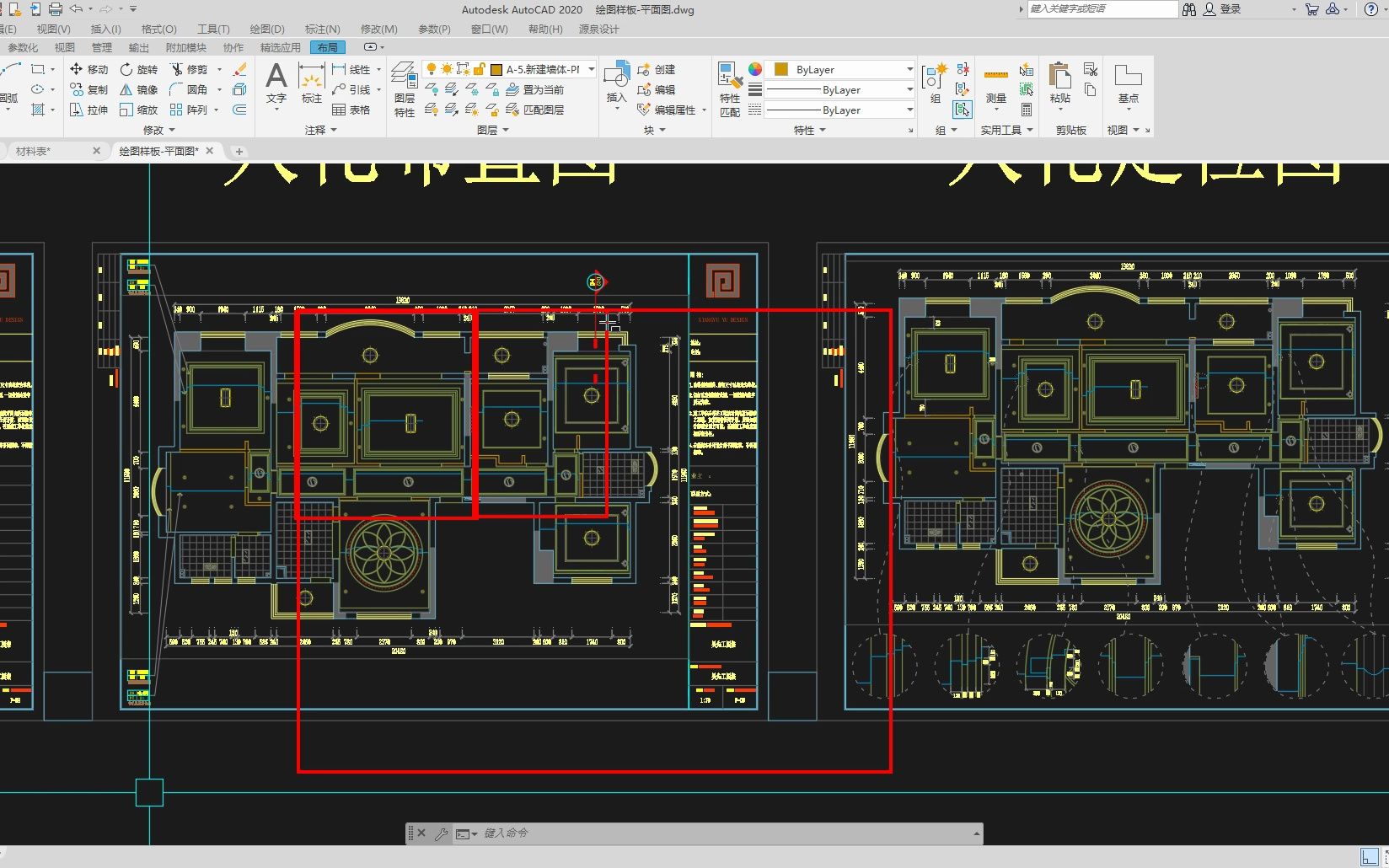Screen dimensions: 1389x868
Task: Select the 镜像 (Mirror) tool
Action: [x=139, y=89]
